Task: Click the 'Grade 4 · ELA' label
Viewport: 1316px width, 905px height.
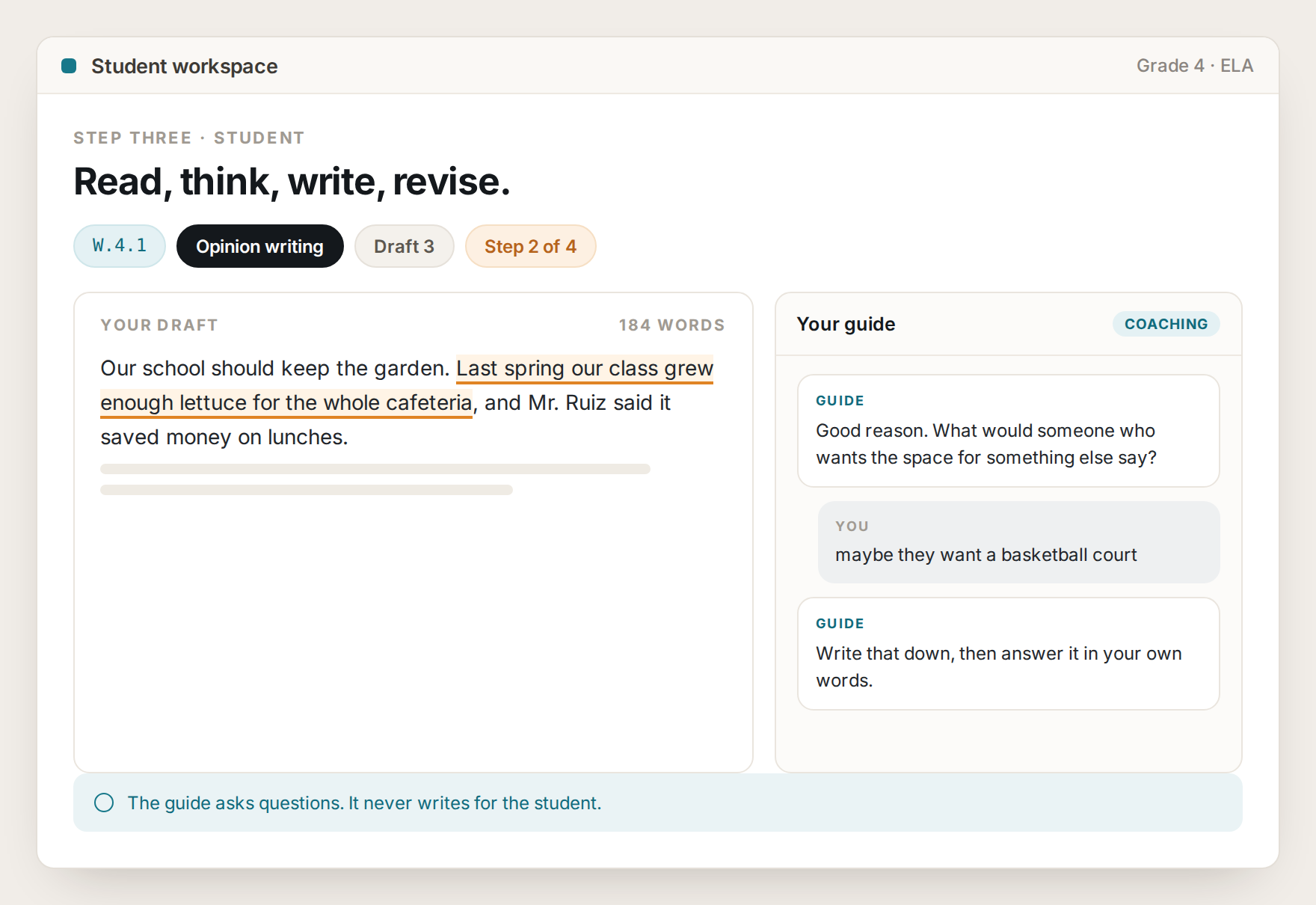Action: pyautogui.click(x=1195, y=66)
